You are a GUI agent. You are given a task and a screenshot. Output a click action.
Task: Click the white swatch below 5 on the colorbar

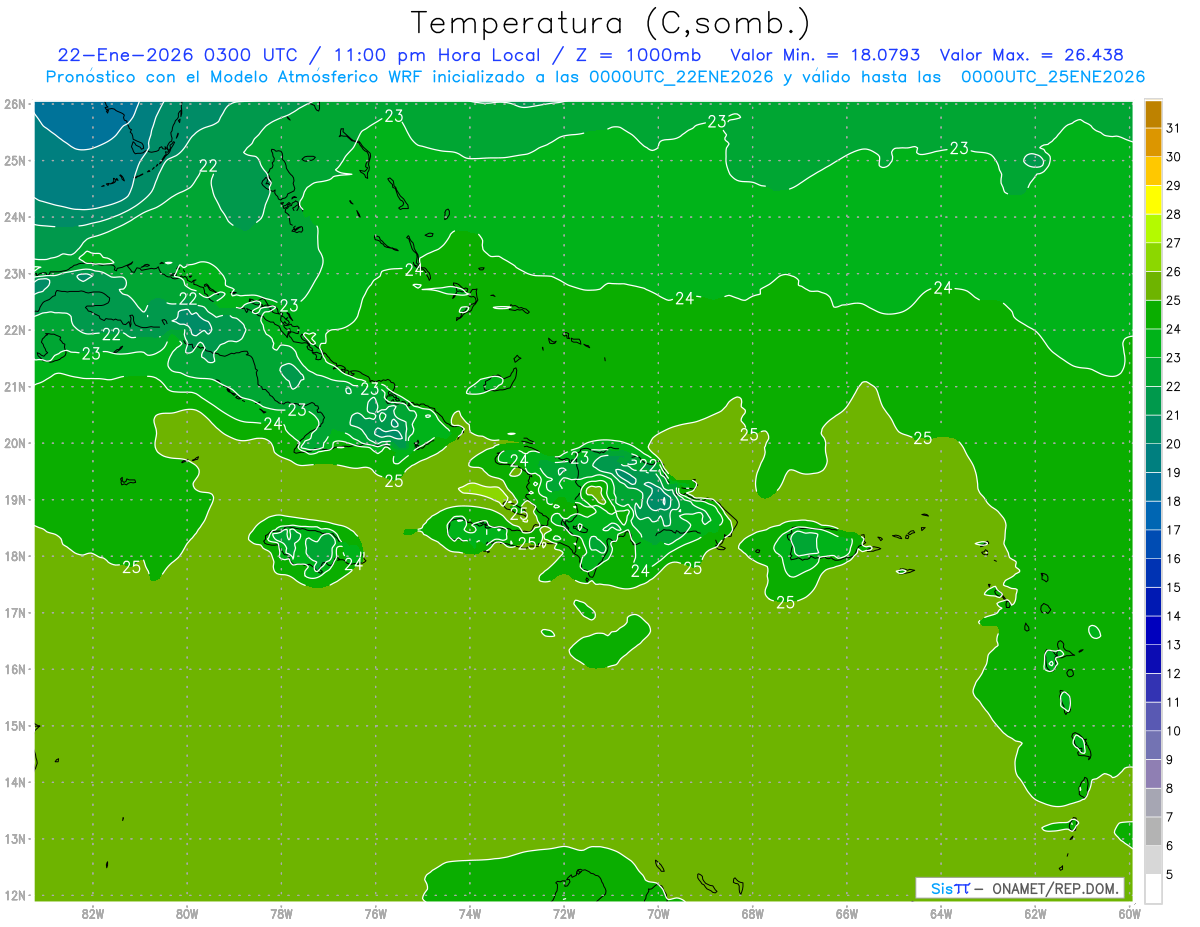[1153, 888]
